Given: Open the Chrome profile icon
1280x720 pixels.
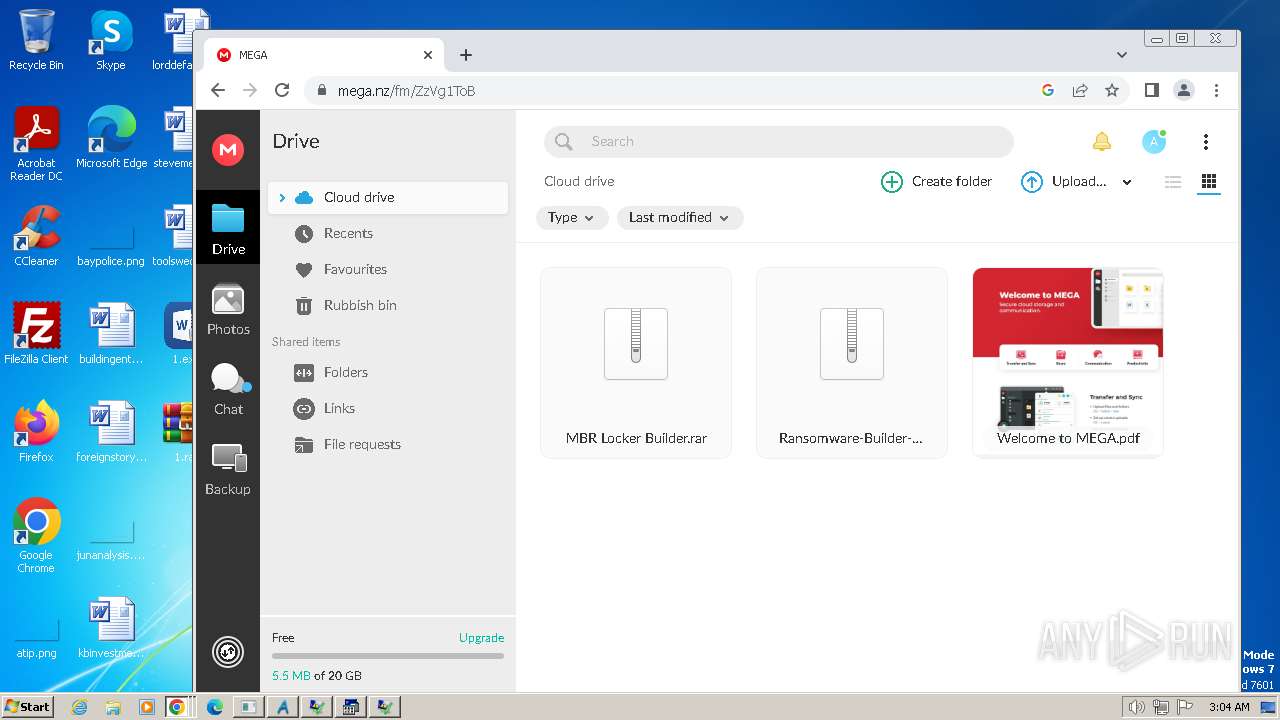Looking at the screenshot, I should point(1184,90).
